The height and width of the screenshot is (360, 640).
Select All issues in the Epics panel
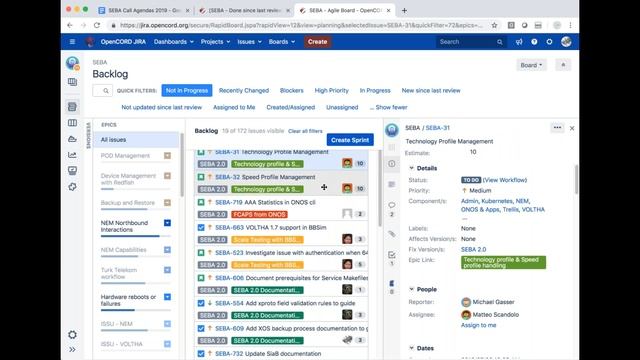136,140
